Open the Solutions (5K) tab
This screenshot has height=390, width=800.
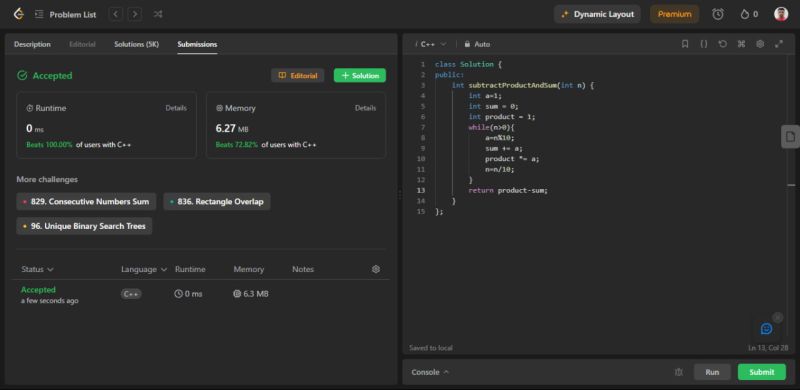click(136, 44)
